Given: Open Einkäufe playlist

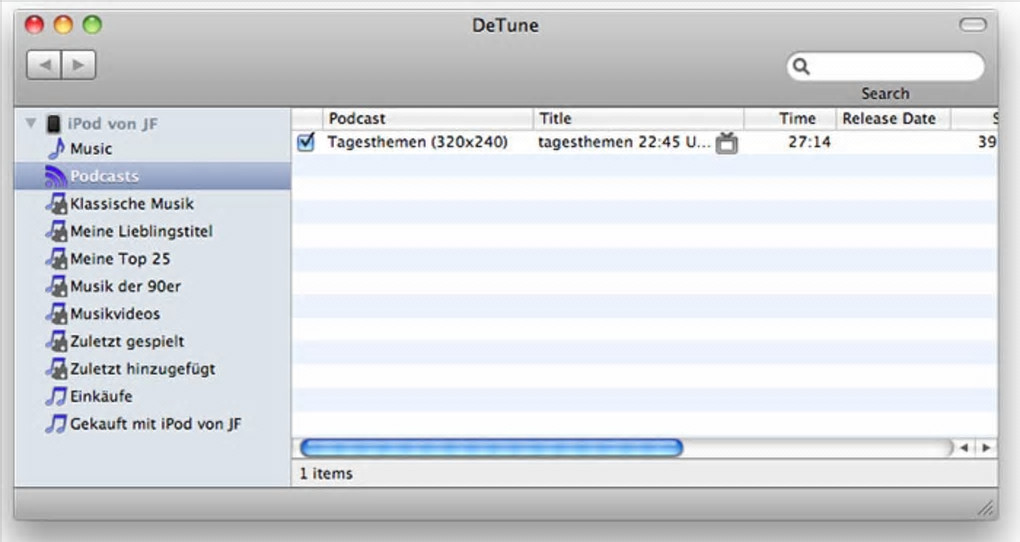Looking at the screenshot, I should tap(101, 396).
